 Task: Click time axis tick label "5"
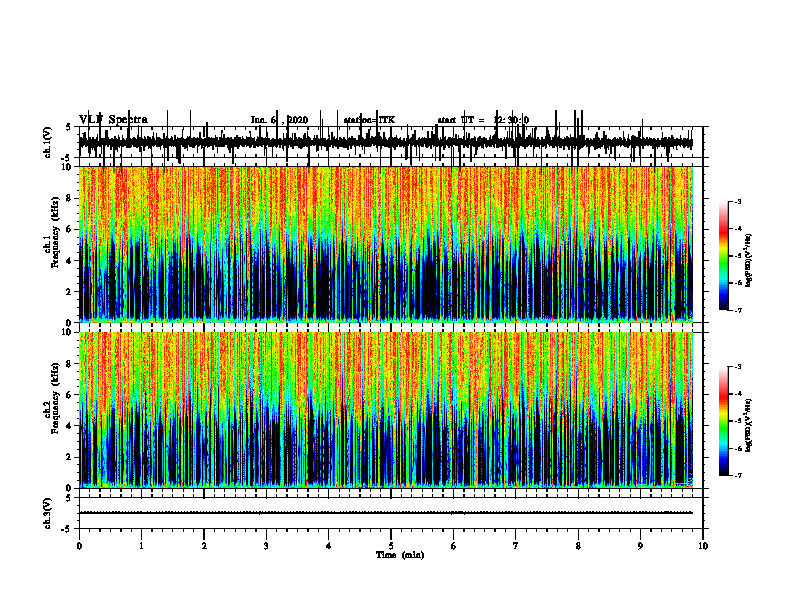pyautogui.click(x=391, y=546)
